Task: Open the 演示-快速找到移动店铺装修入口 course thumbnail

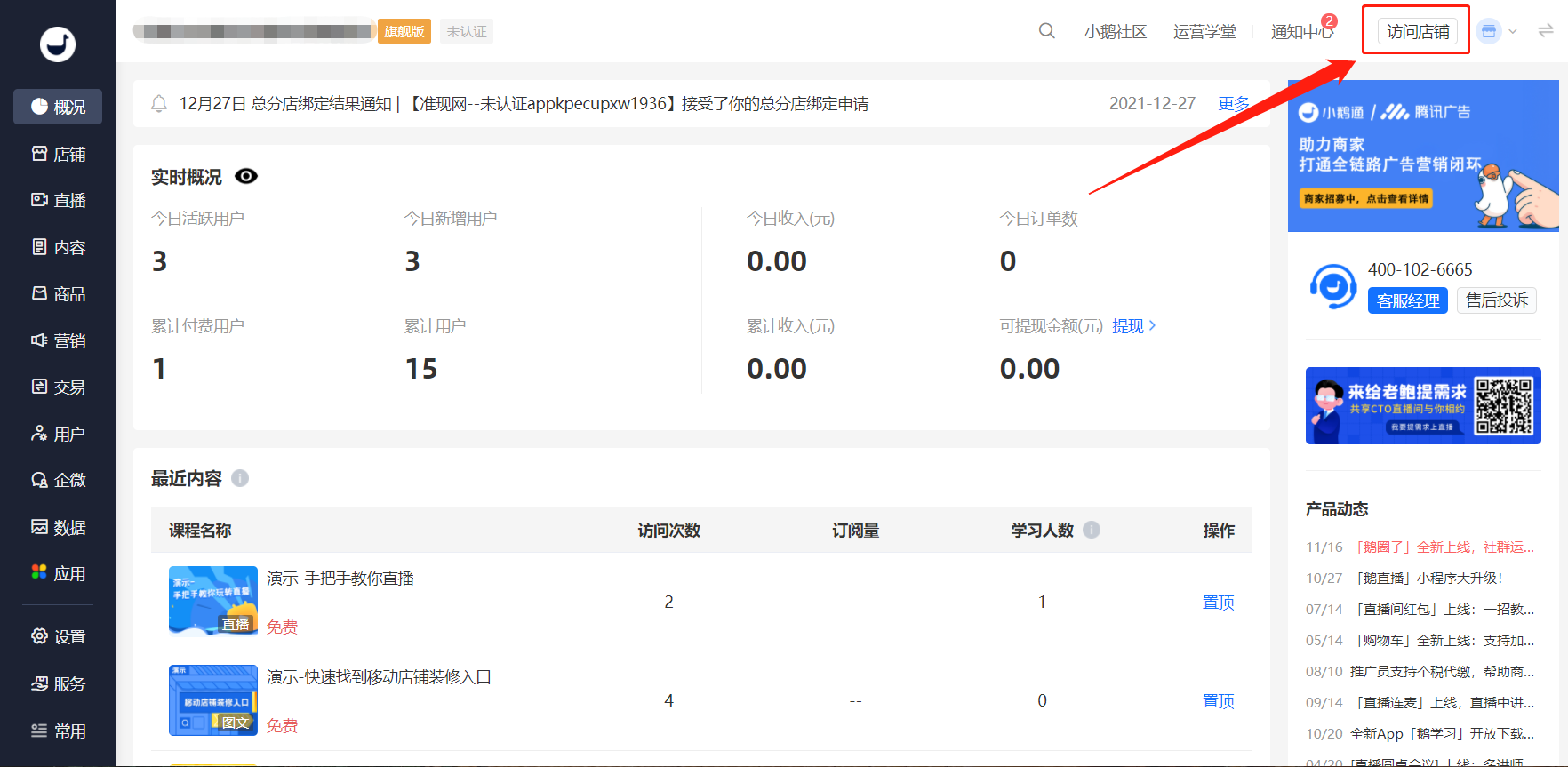Action: (213, 700)
